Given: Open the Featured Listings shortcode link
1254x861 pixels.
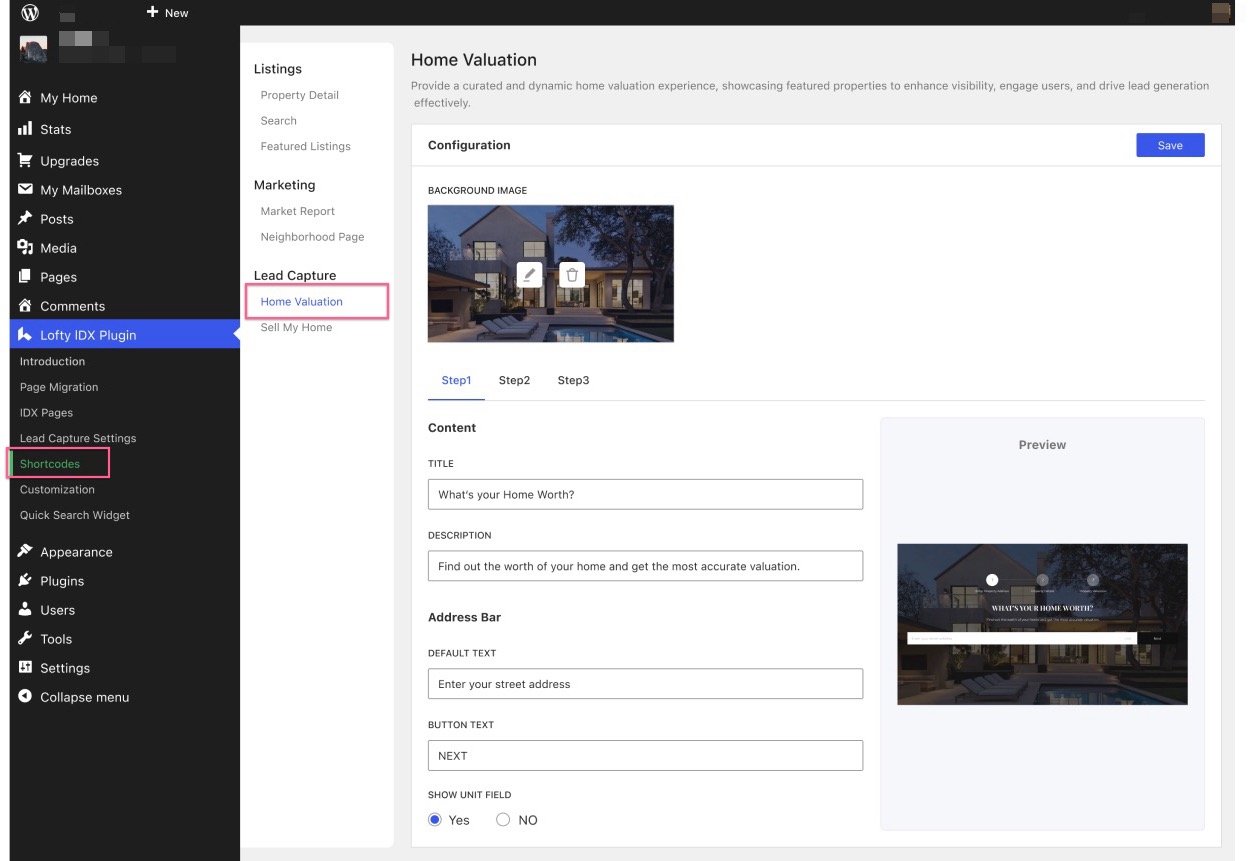Looking at the screenshot, I should 305,146.
